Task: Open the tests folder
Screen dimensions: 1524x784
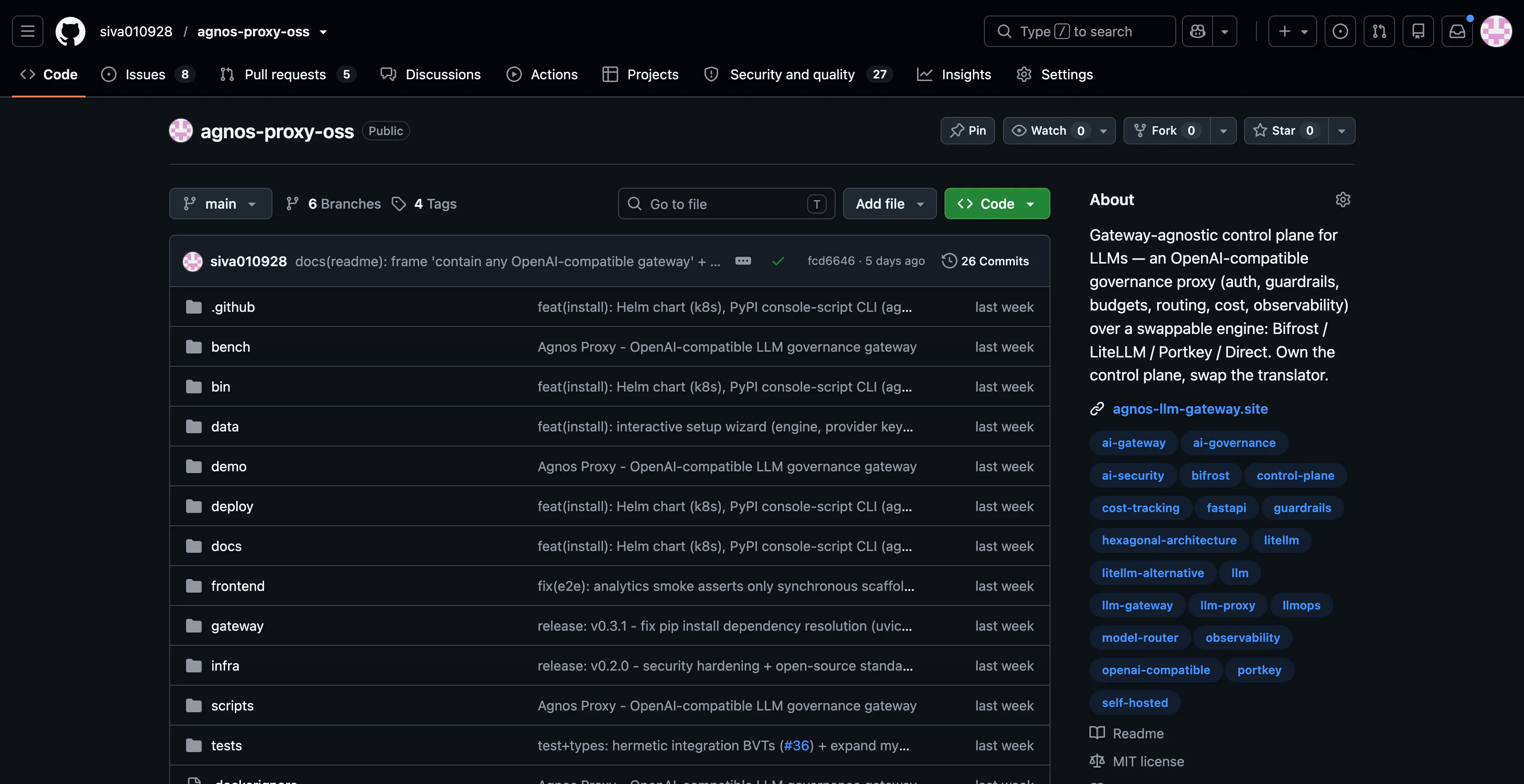Action: point(226,745)
